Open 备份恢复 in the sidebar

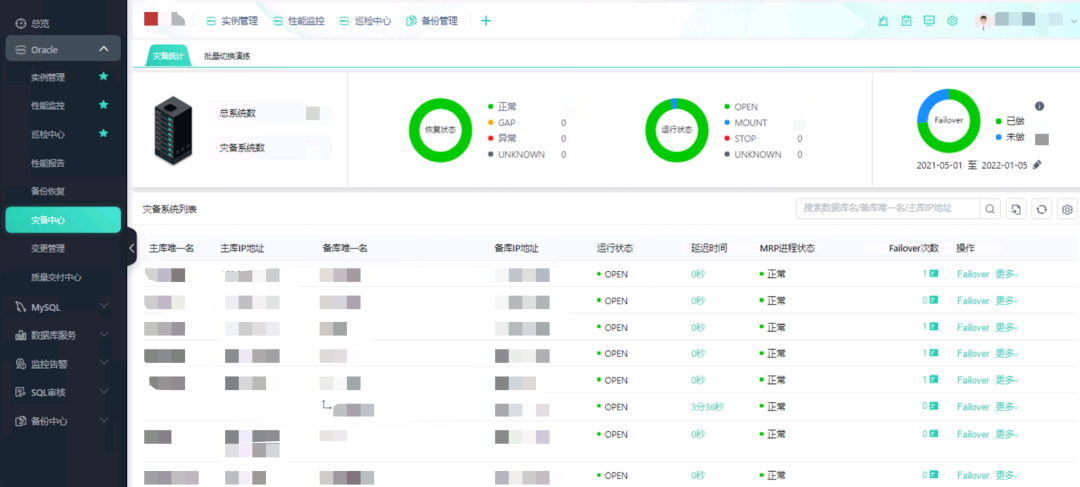point(48,191)
